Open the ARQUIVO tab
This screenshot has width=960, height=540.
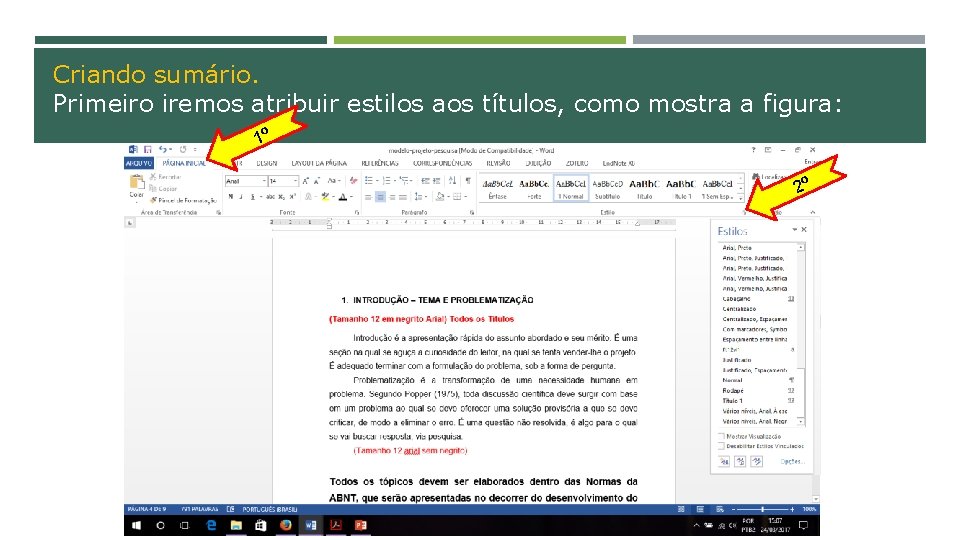tap(139, 163)
